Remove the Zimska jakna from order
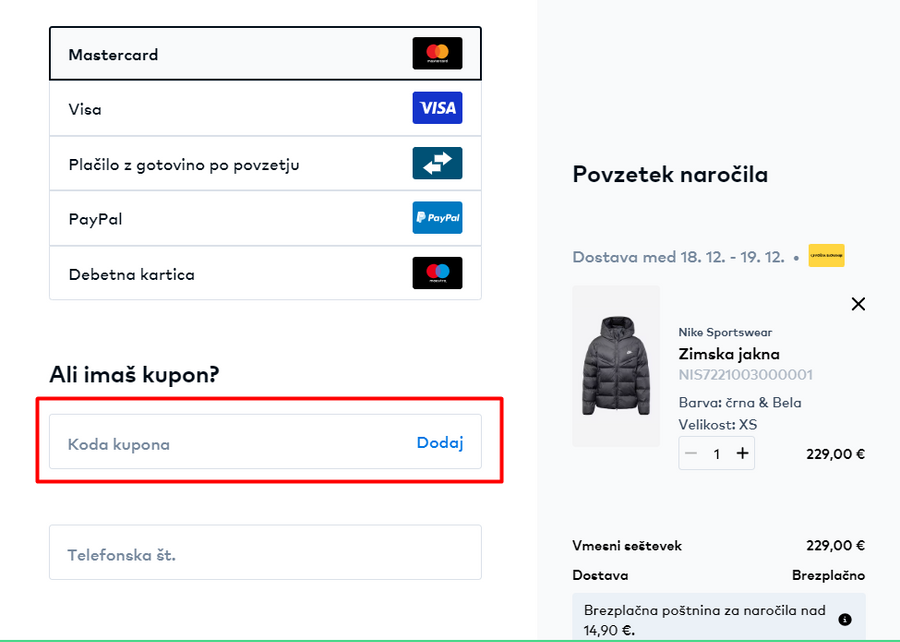This screenshot has height=642, width=900. (x=857, y=304)
